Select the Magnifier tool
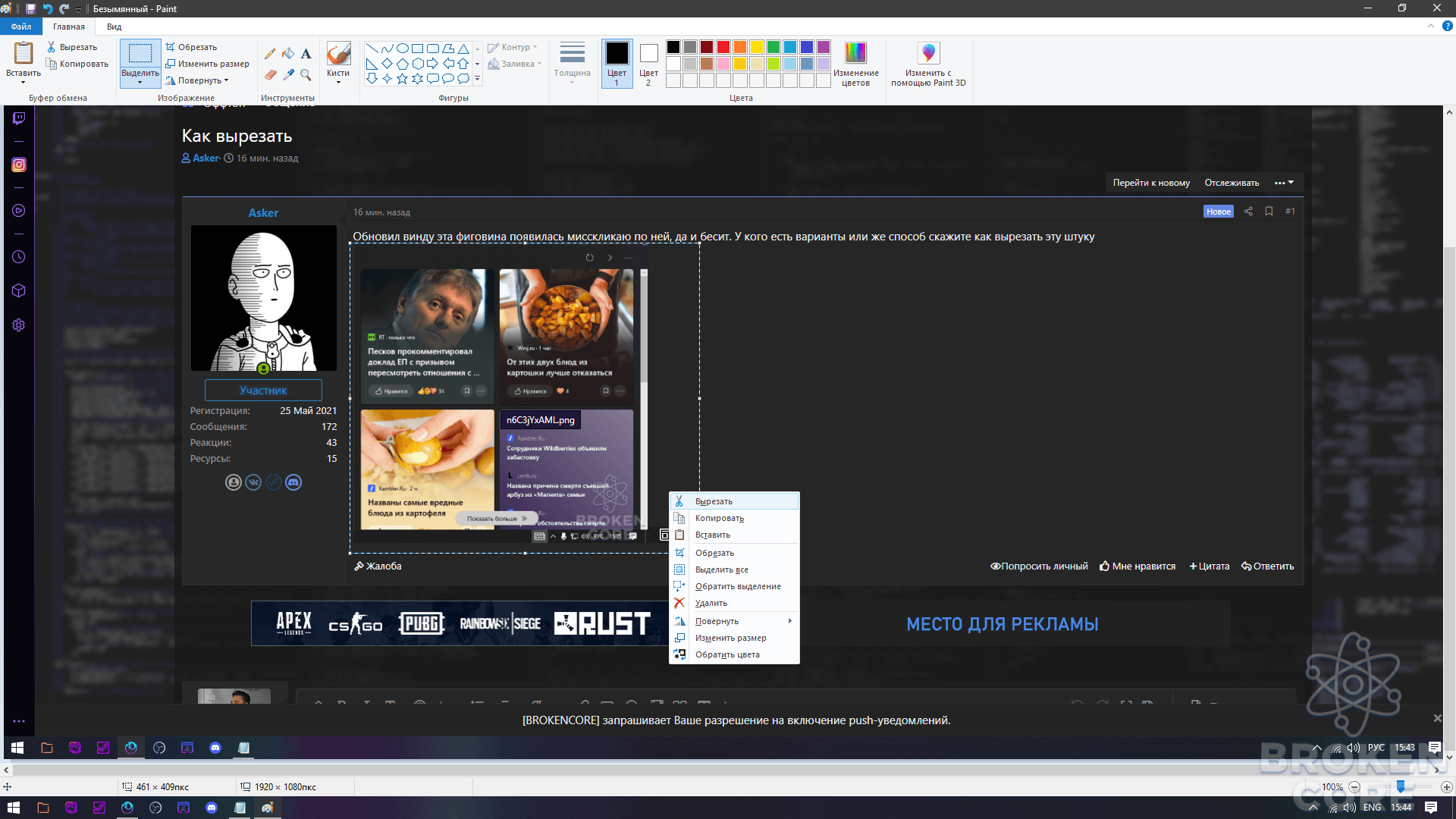 [306, 74]
